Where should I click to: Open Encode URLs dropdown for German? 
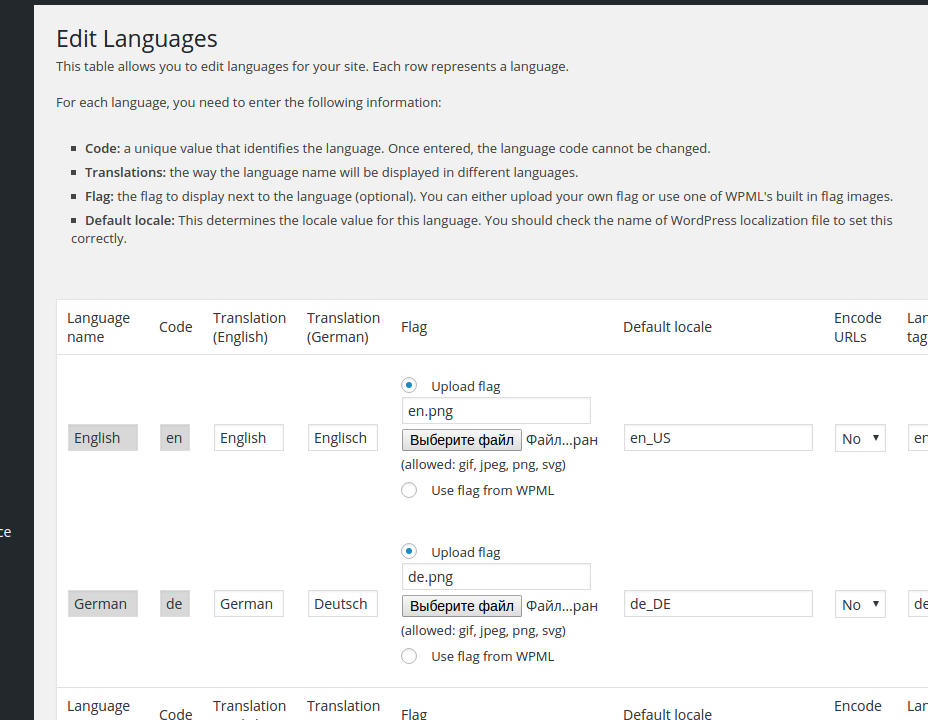tap(860, 604)
